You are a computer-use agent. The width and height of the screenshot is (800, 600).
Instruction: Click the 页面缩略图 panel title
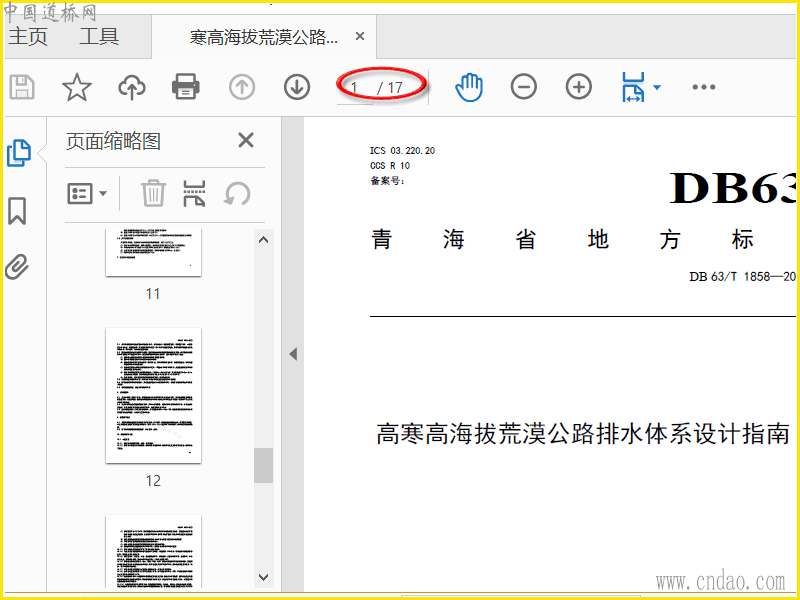[113, 141]
